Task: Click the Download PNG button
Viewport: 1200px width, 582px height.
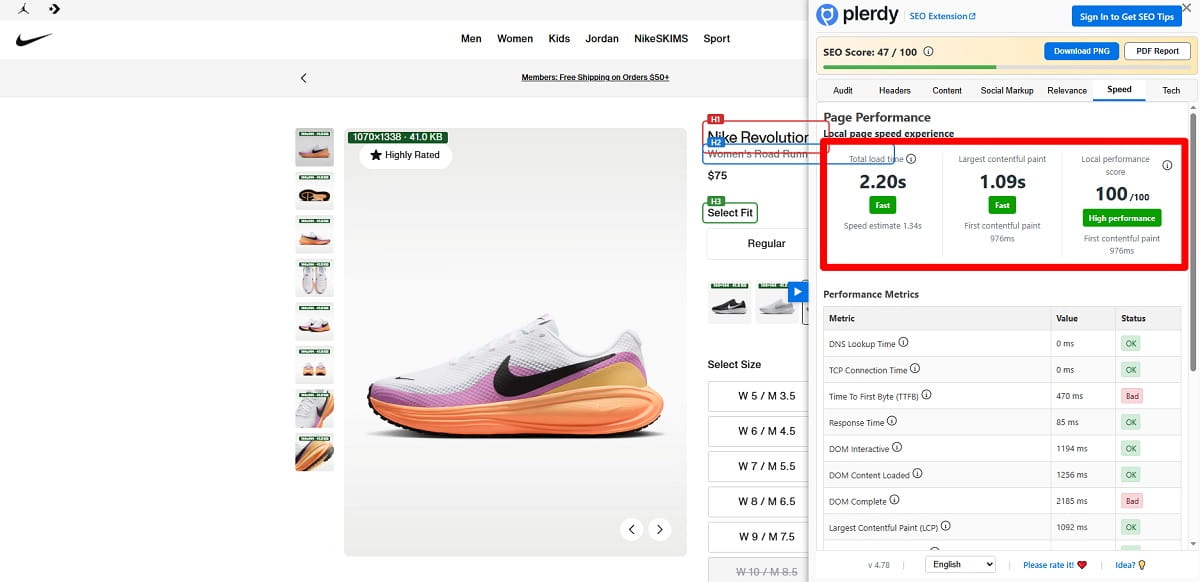Action: (x=1081, y=51)
